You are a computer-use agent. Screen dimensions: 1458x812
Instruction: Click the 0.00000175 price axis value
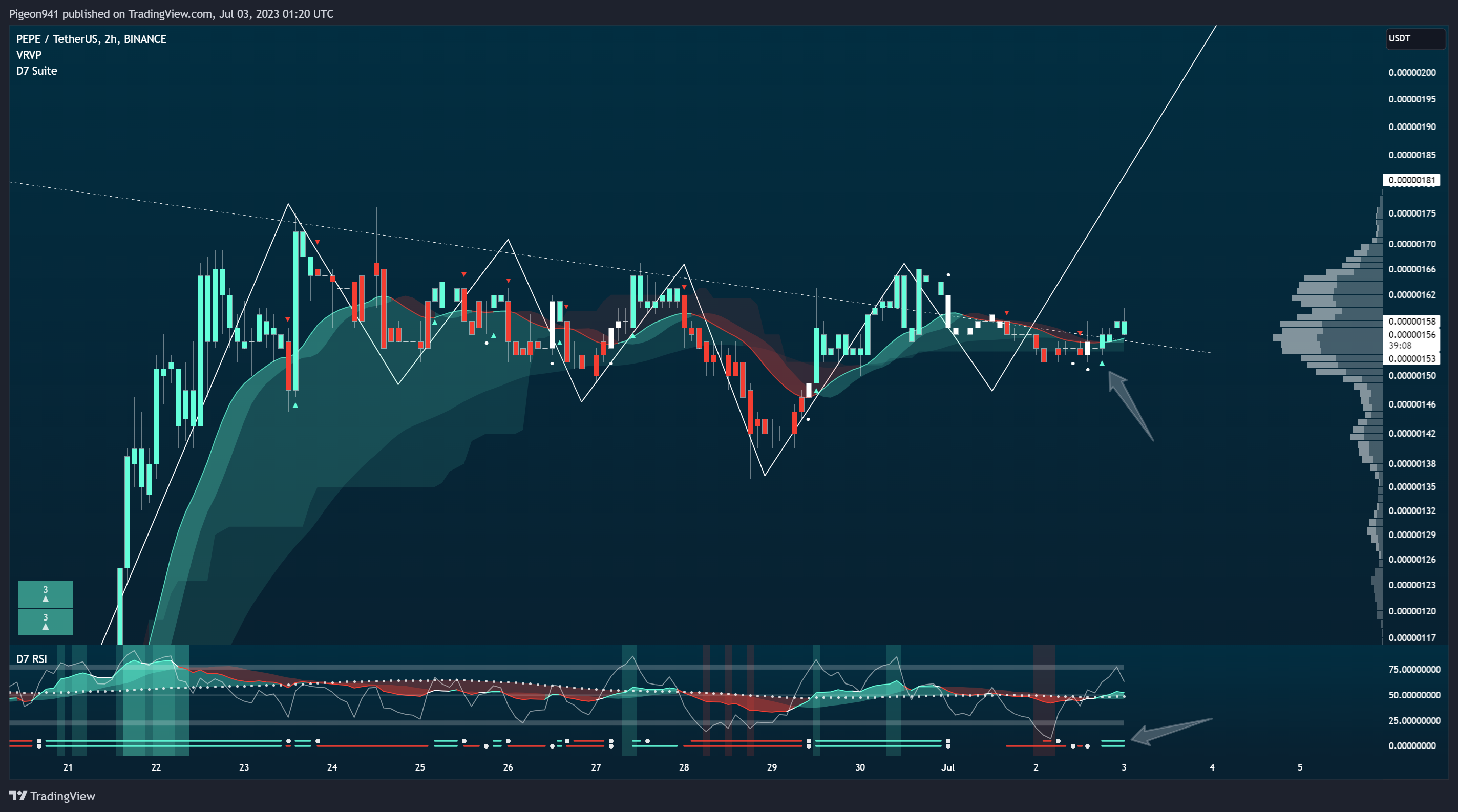[1411, 213]
